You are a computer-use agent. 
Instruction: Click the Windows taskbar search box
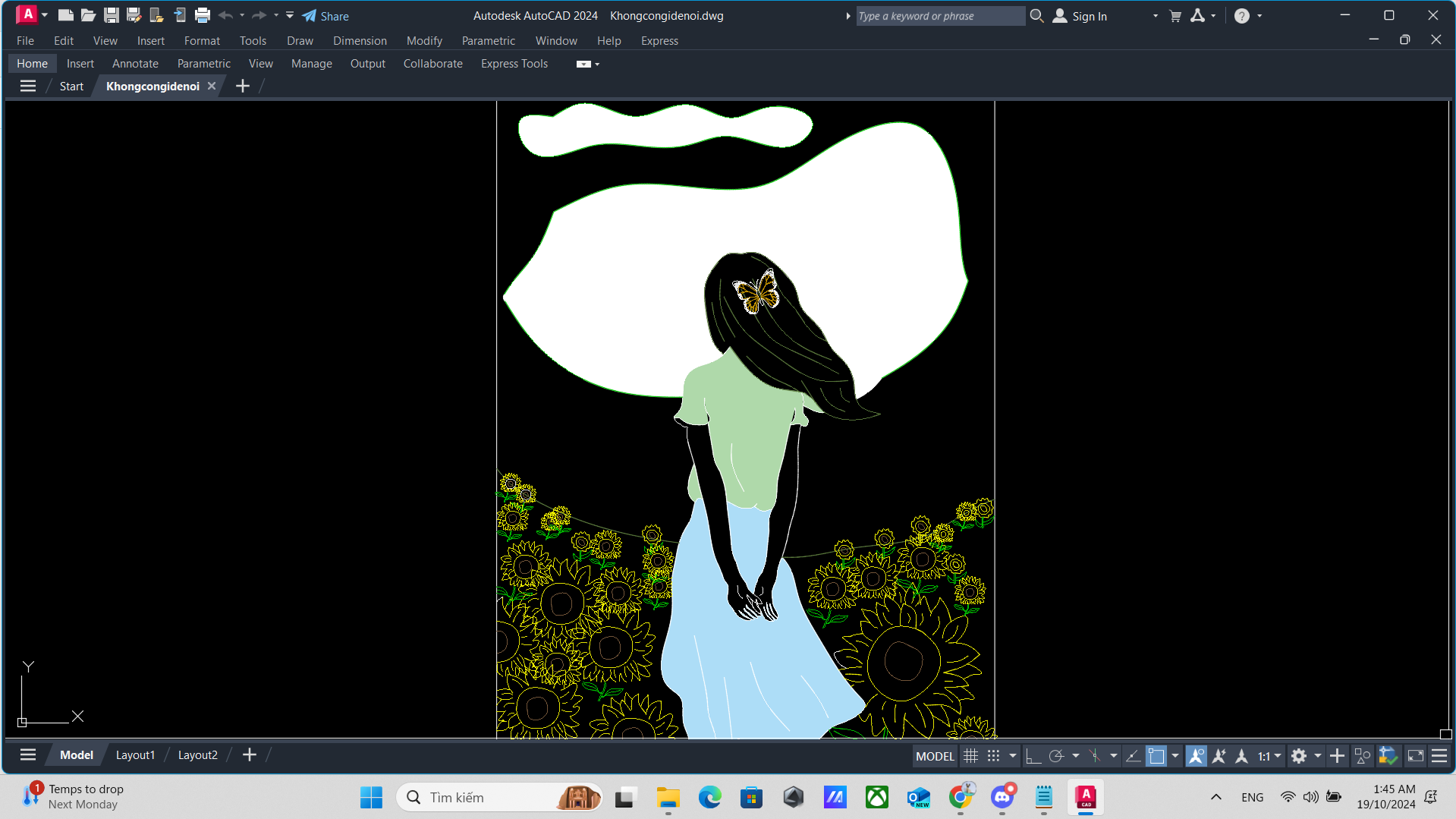pyautogui.click(x=499, y=797)
